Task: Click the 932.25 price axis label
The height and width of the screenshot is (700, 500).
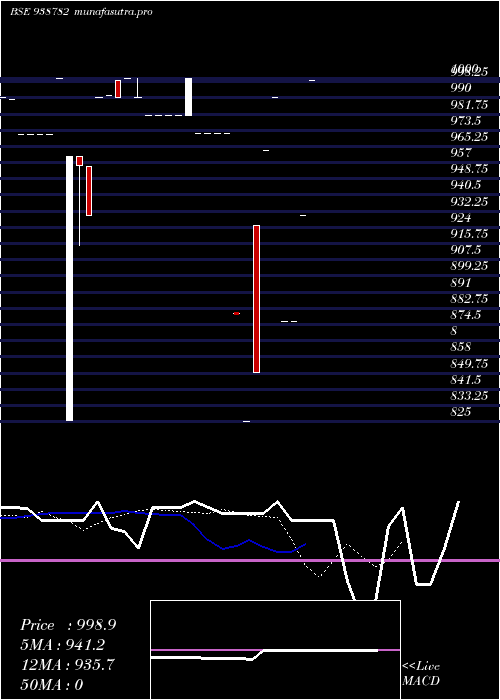Action: tap(469, 201)
